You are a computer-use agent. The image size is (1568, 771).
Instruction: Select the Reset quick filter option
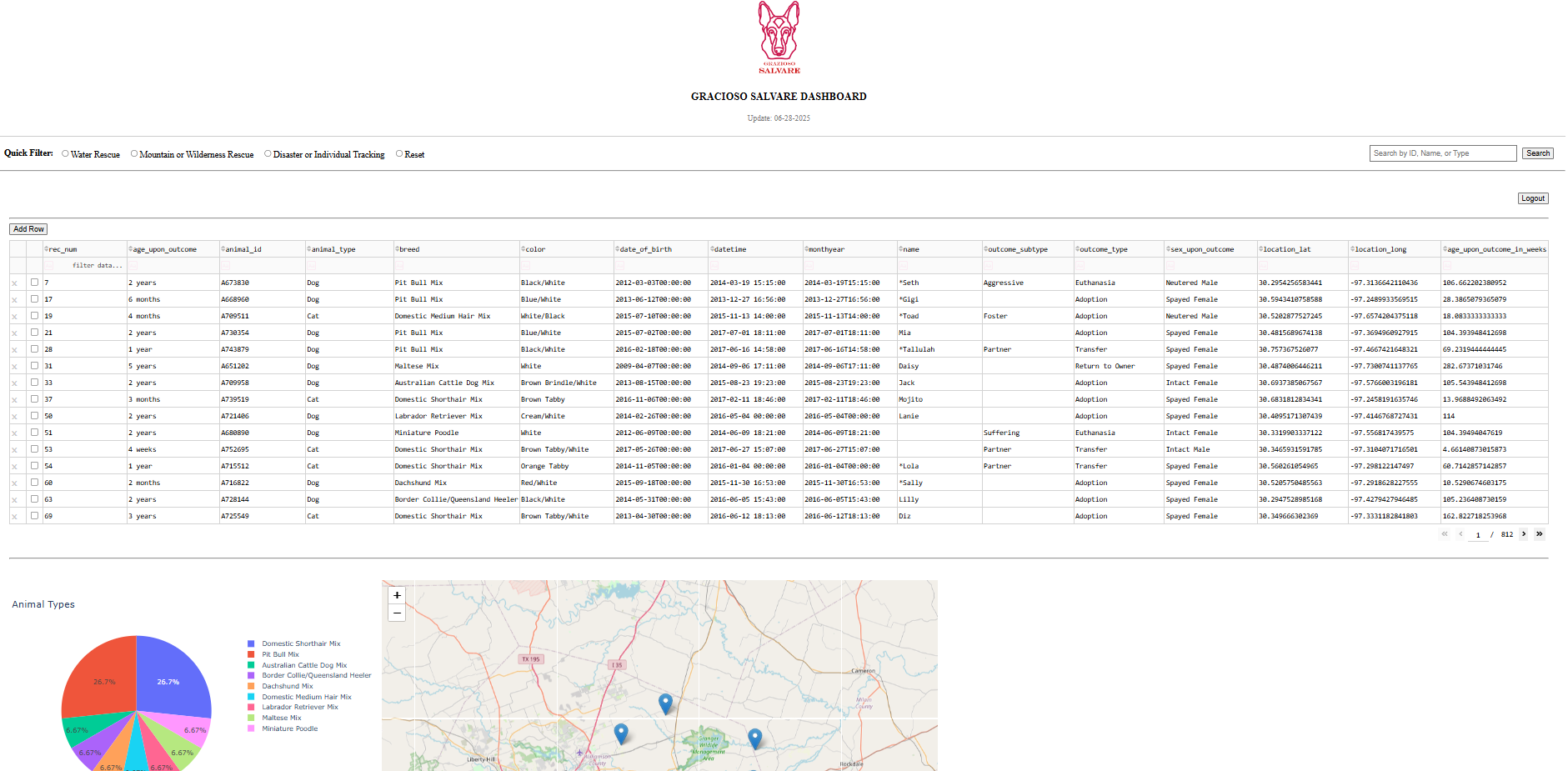tap(399, 153)
